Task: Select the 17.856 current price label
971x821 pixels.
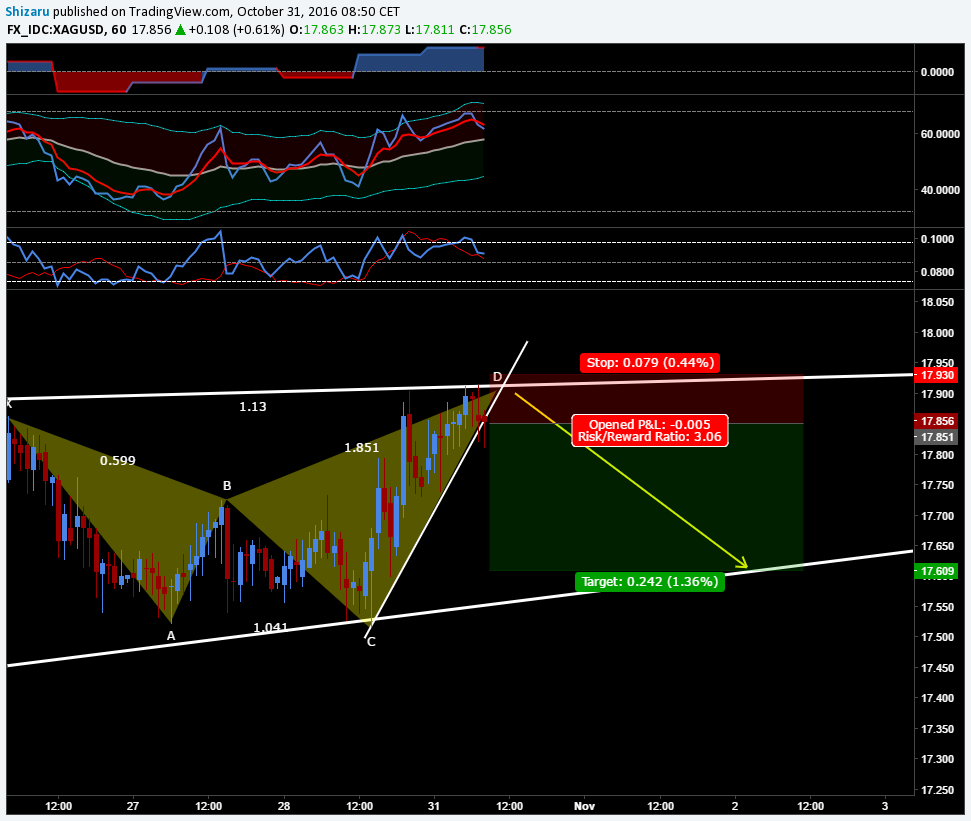Action: point(936,421)
